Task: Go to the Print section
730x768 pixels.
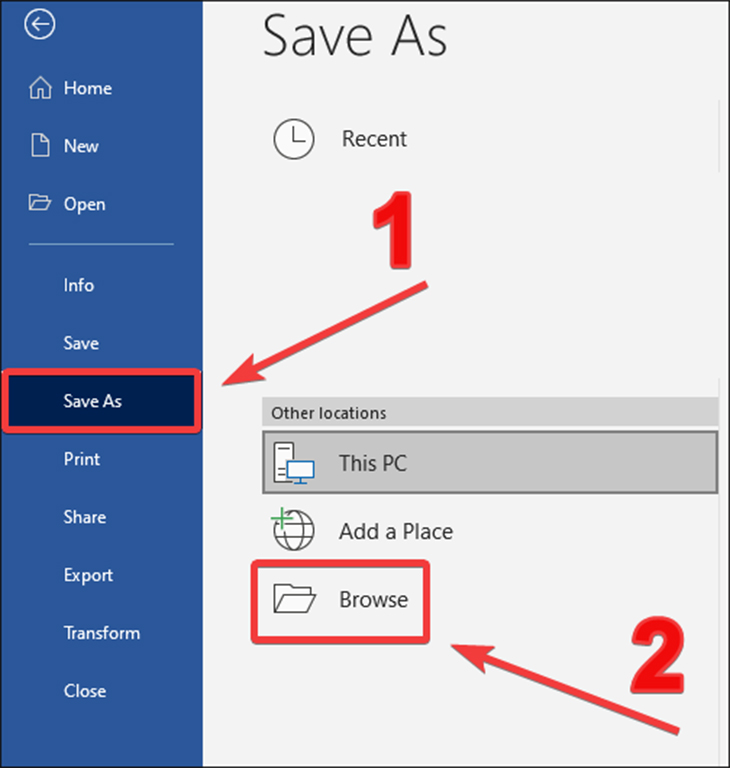Action: pyautogui.click(x=82, y=459)
